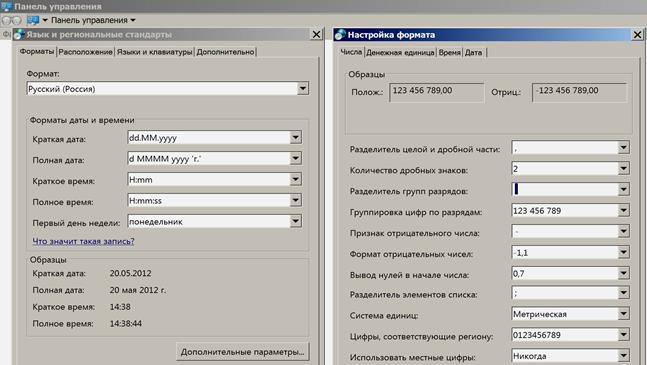The width and height of the screenshot is (647, 365).
Task: Click the sample full time 14:38:44
Action: (x=126, y=324)
